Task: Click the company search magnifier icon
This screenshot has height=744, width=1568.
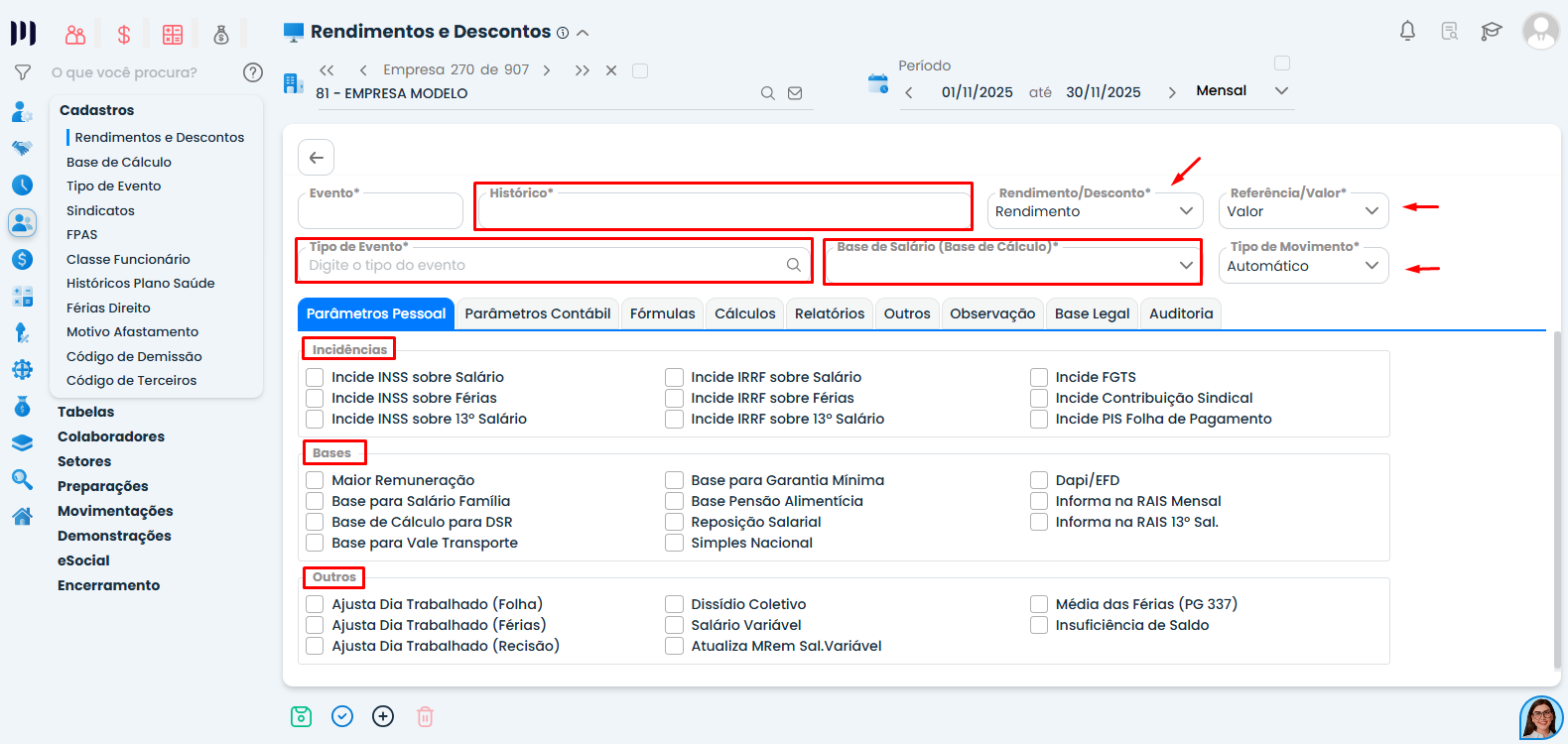Action: point(767,93)
